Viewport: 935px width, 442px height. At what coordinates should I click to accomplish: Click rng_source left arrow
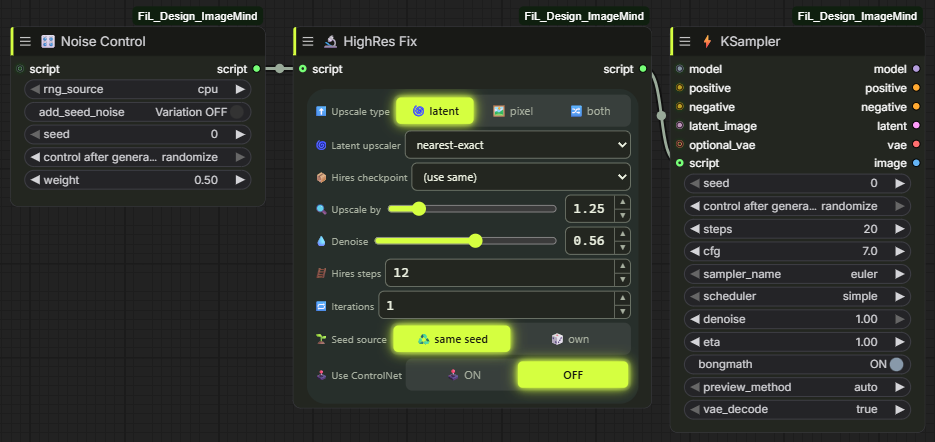point(35,89)
